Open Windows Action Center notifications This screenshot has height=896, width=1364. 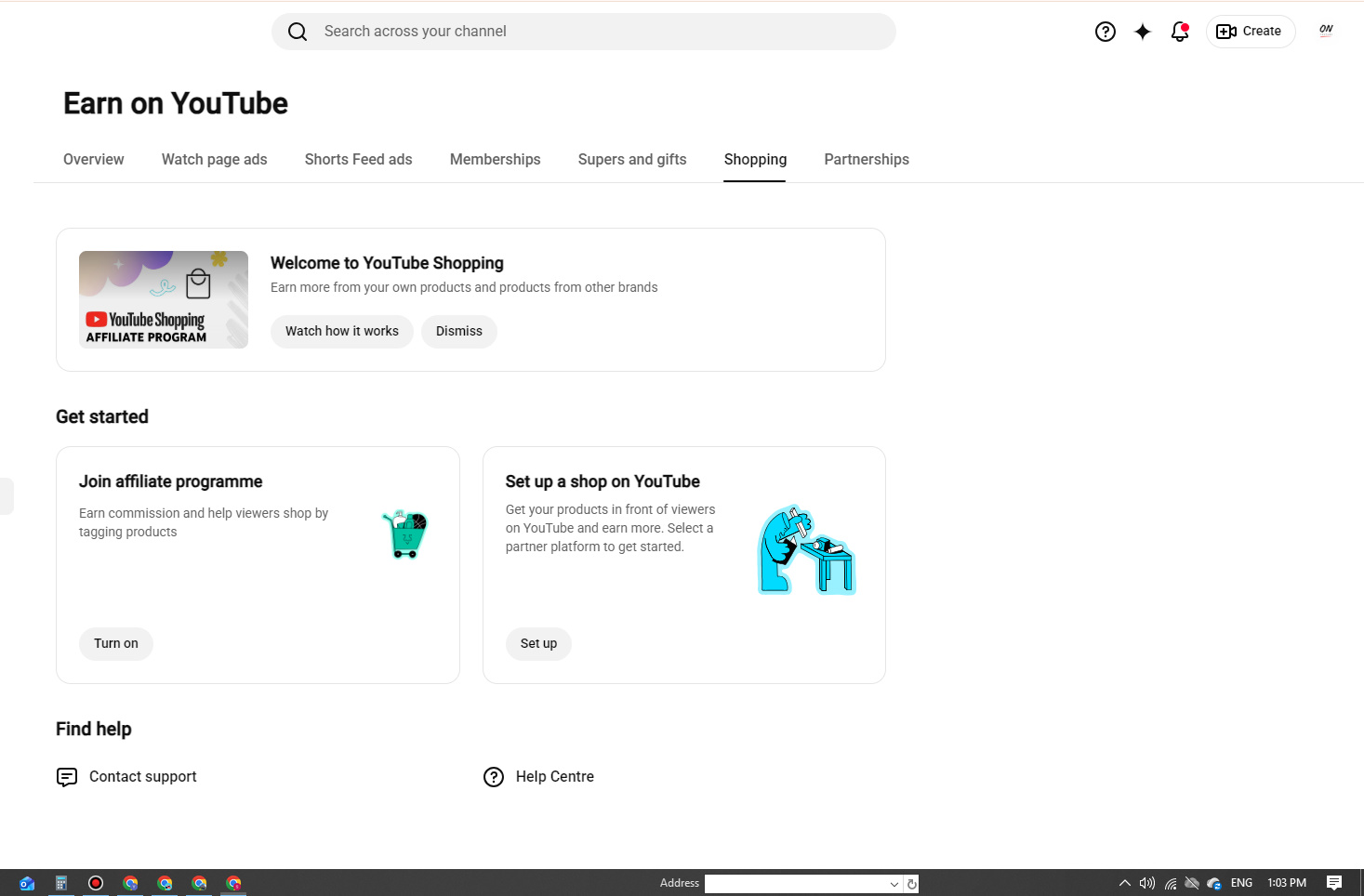1334,883
